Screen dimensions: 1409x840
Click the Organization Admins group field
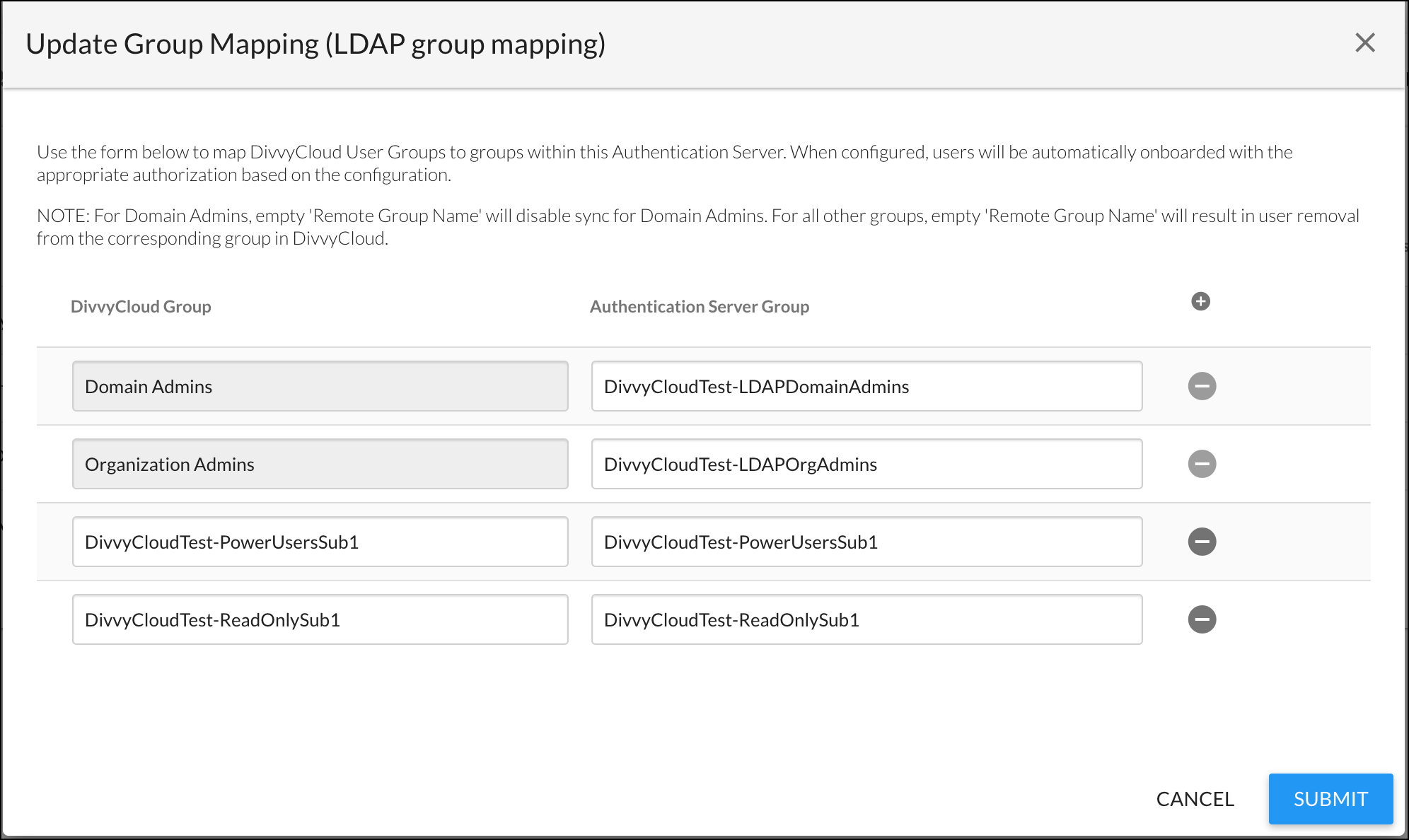coord(320,464)
